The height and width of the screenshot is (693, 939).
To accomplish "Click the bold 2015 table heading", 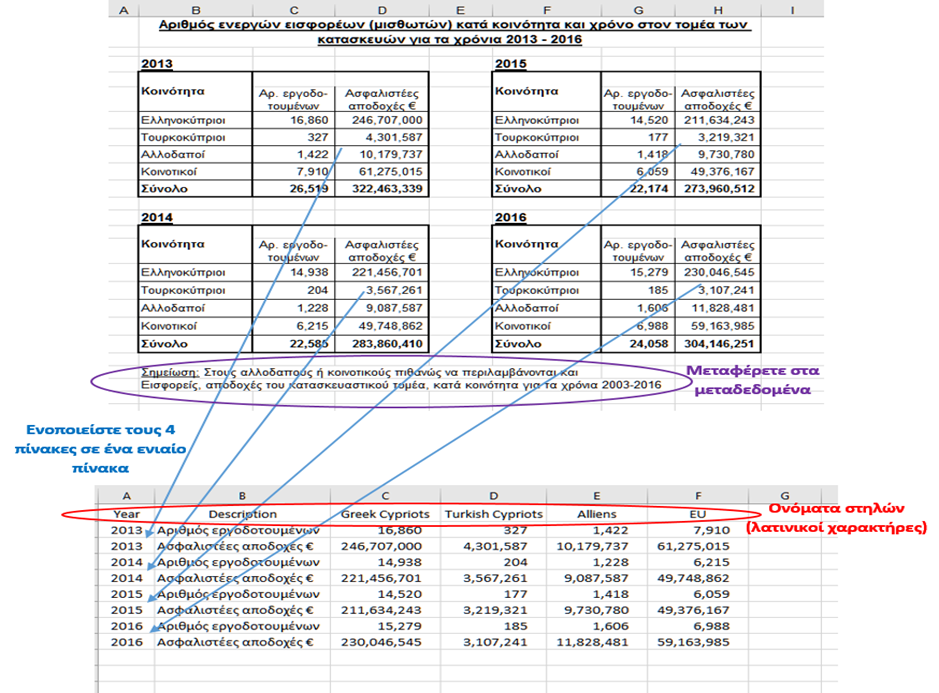I will (x=510, y=64).
